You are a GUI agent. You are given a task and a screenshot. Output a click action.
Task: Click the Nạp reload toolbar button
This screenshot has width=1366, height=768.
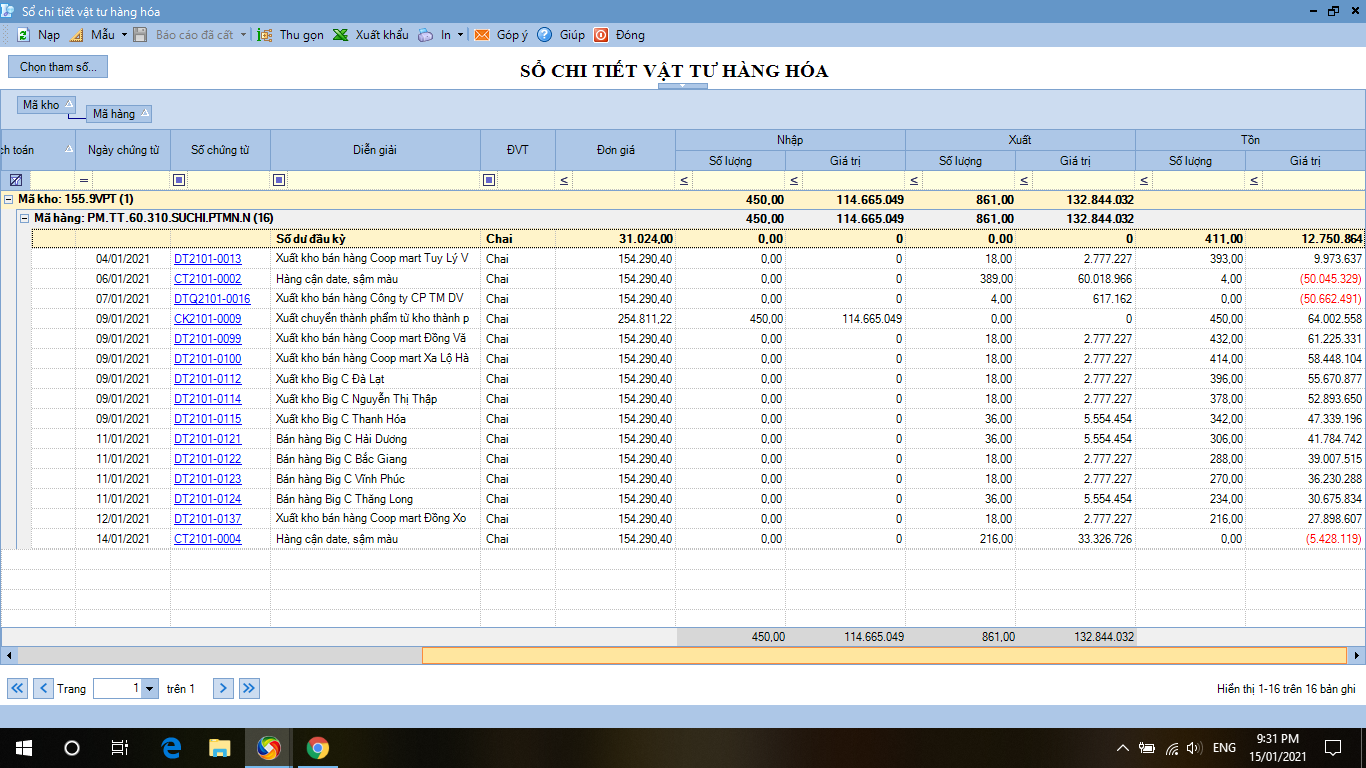point(38,35)
